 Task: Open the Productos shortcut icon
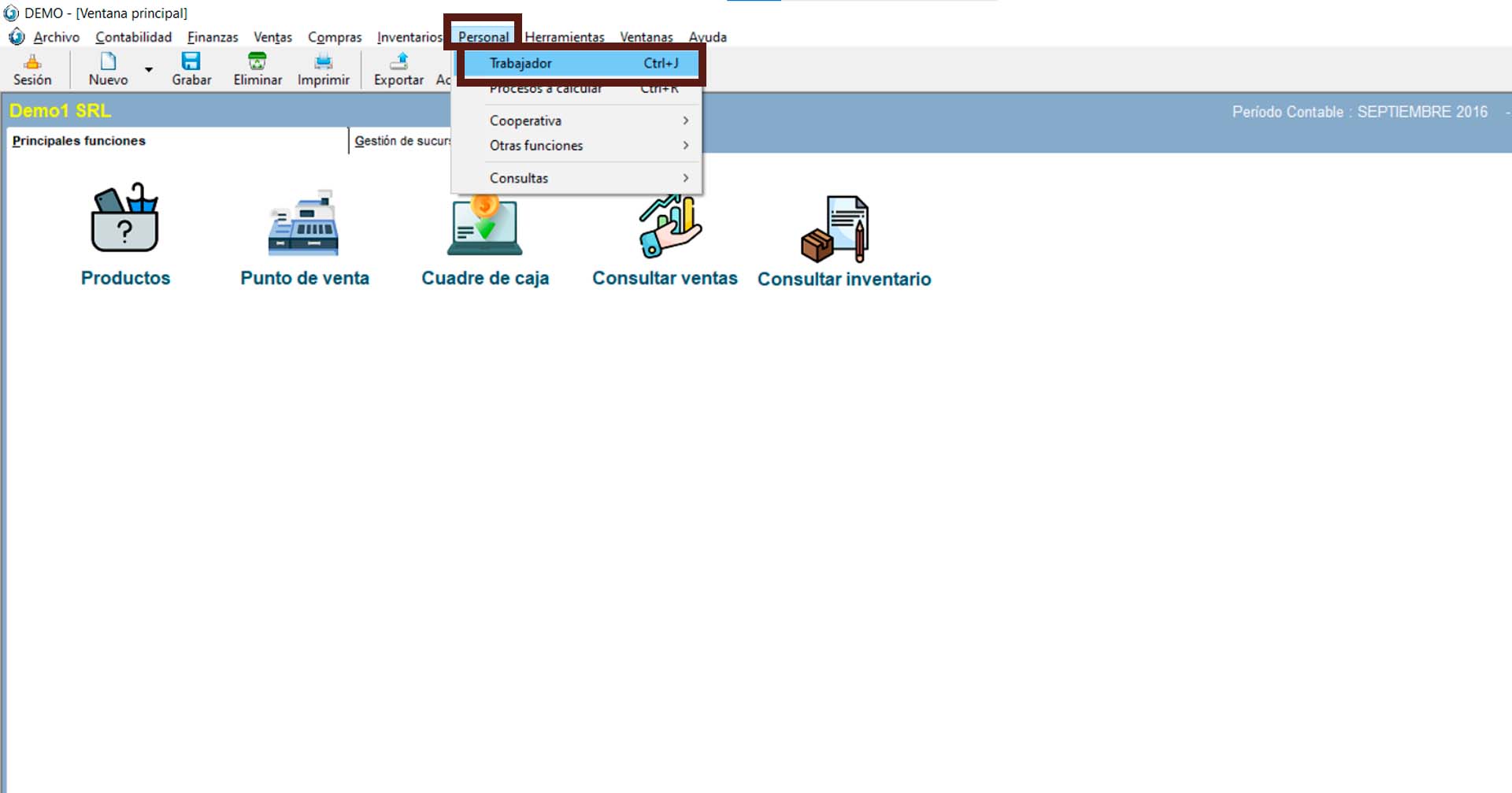pos(125,220)
